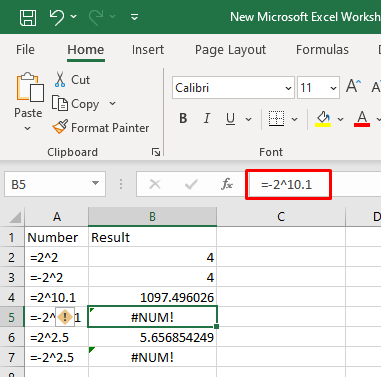Toggle Italic formatting

tap(207, 118)
